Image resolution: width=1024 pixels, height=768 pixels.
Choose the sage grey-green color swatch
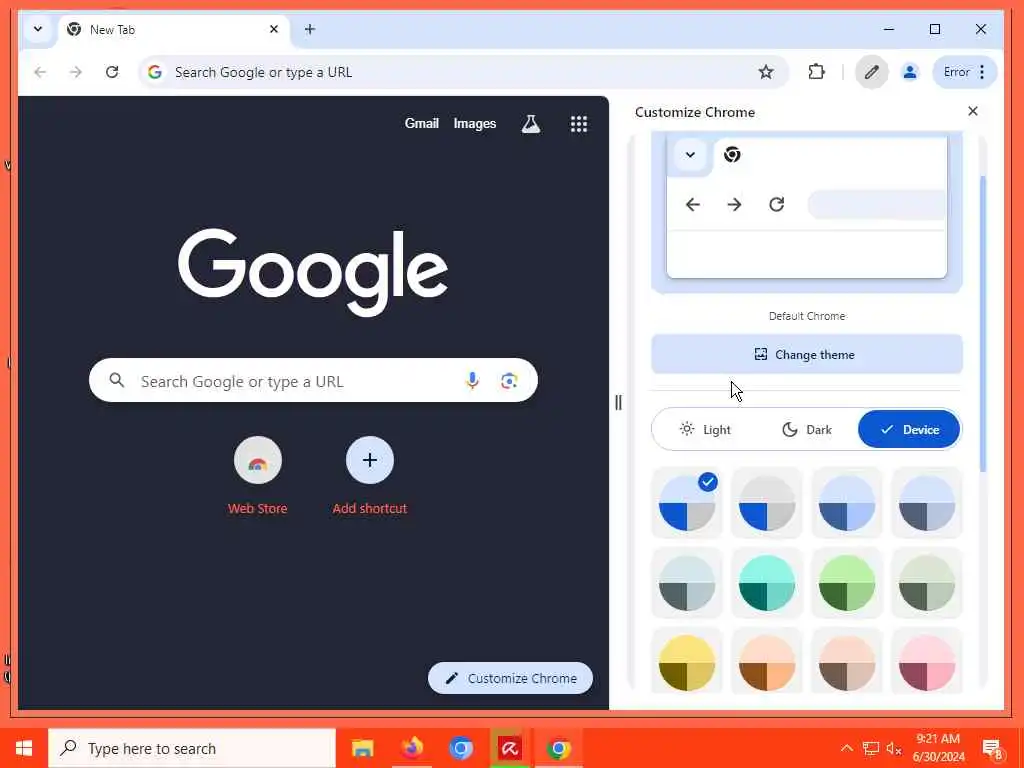point(926,583)
